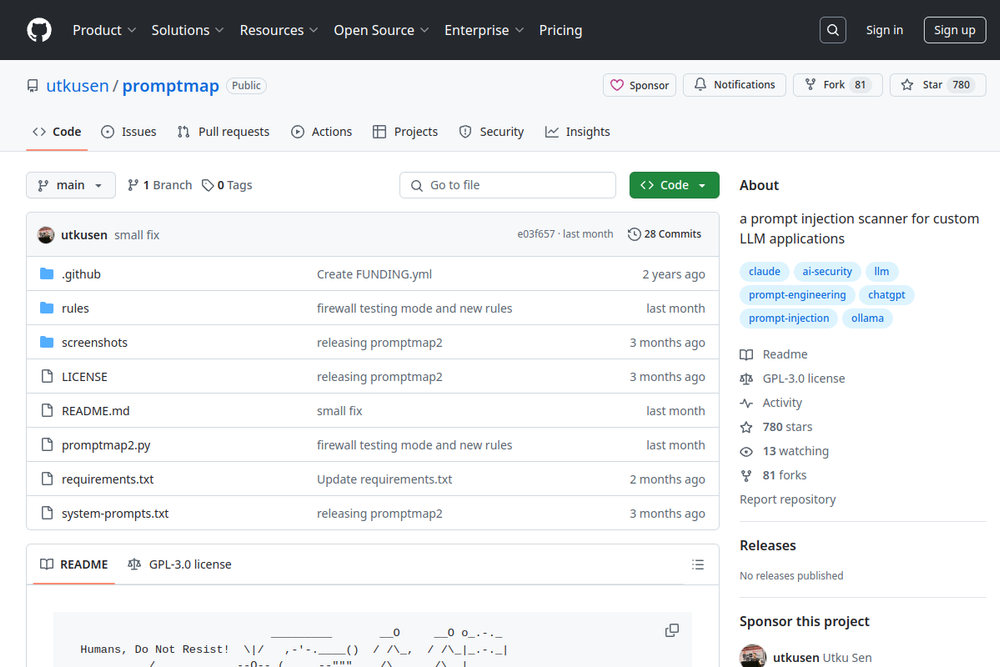The image size is (1000, 667).
Task: Click the Go to file field
Action: (x=508, y=185)
